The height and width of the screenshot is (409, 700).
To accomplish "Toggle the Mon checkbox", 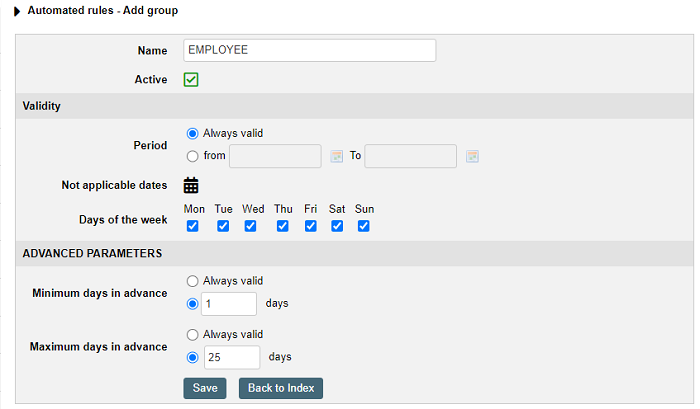I will pyautogui.click(x=192, y=226).
